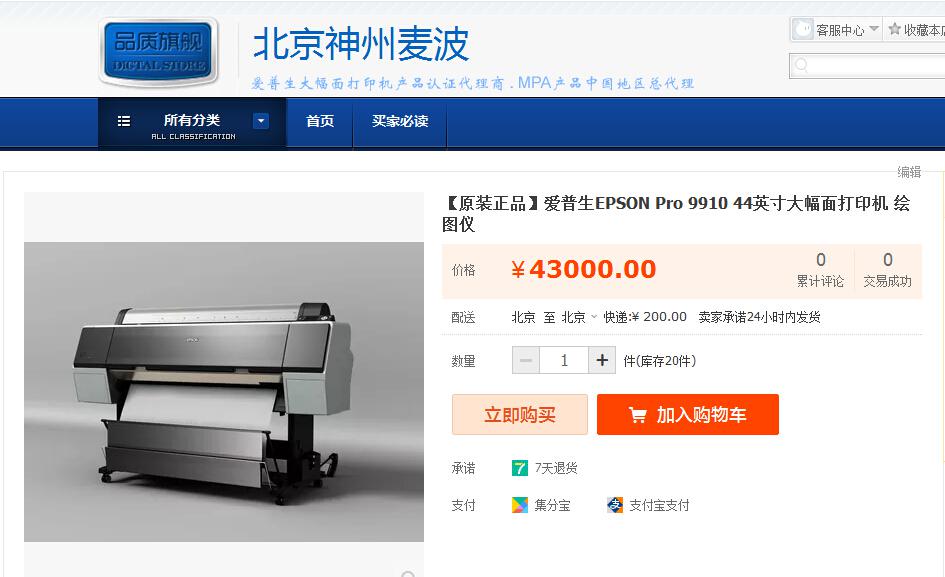Click the 立即购买 button
Viewport: 945px width, 577px height.
point(520,415)
